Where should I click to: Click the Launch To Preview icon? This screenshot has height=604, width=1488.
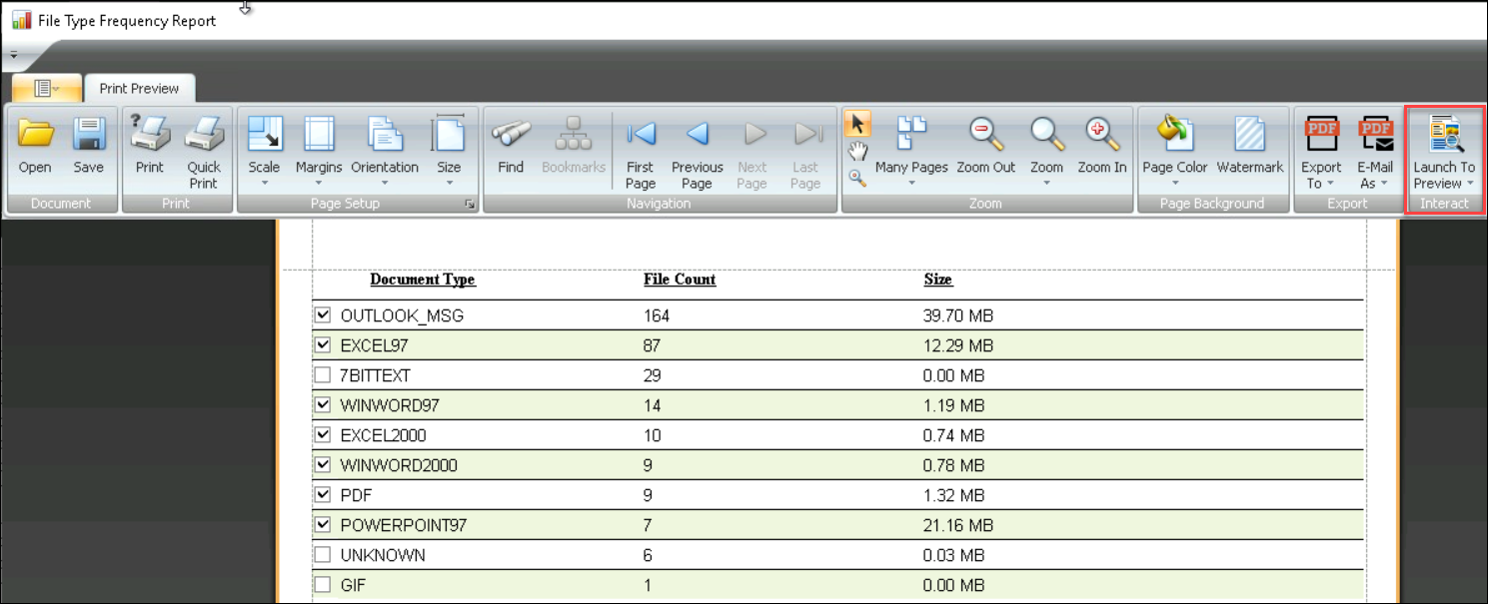coord(1444,133)
